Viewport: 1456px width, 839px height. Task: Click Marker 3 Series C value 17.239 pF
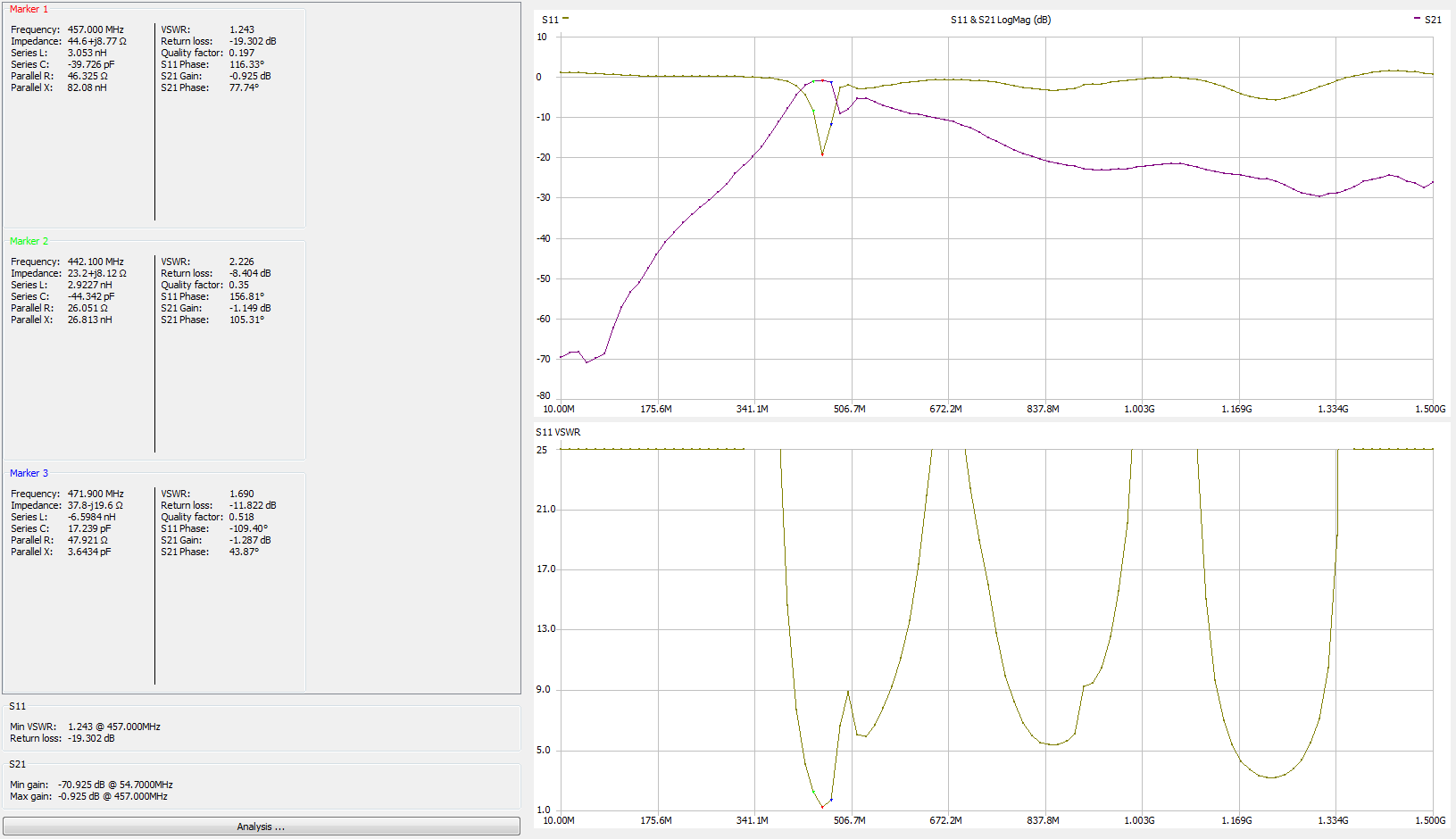pyautogui.click(x=89, y=528)
